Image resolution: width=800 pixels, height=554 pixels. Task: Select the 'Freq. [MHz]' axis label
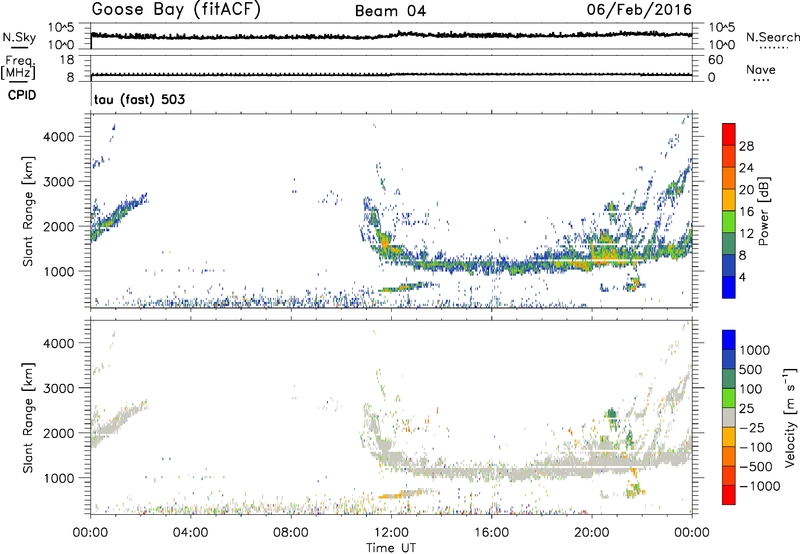(x=18, y=67)
